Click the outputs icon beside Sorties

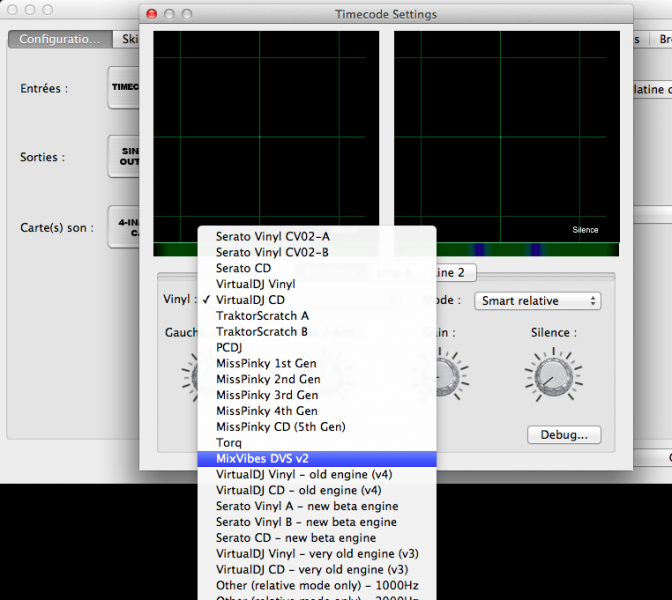pos(124,157)
